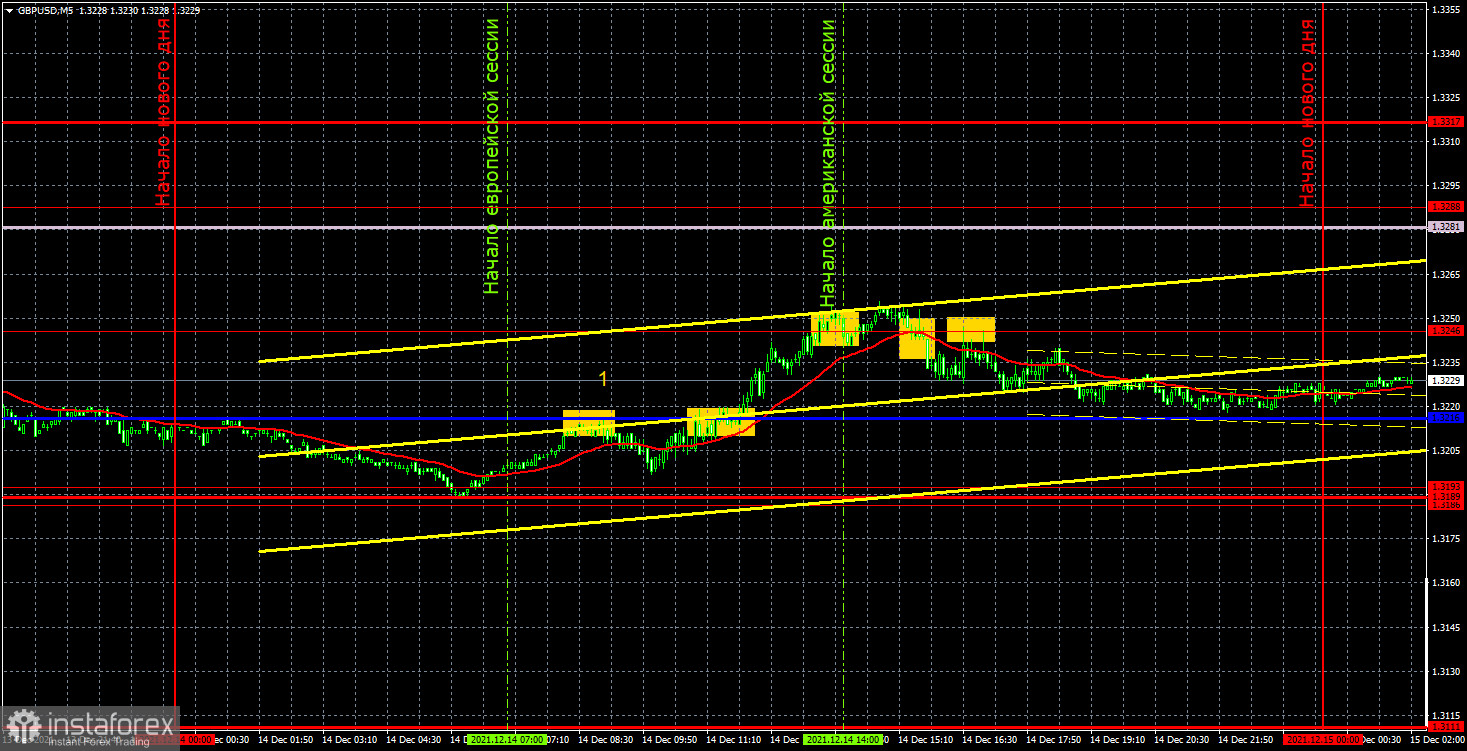Viewport: 1467px width, 751px height.
Task: Click the 14 Dec 15:10 time label
Action: [926, 739]
